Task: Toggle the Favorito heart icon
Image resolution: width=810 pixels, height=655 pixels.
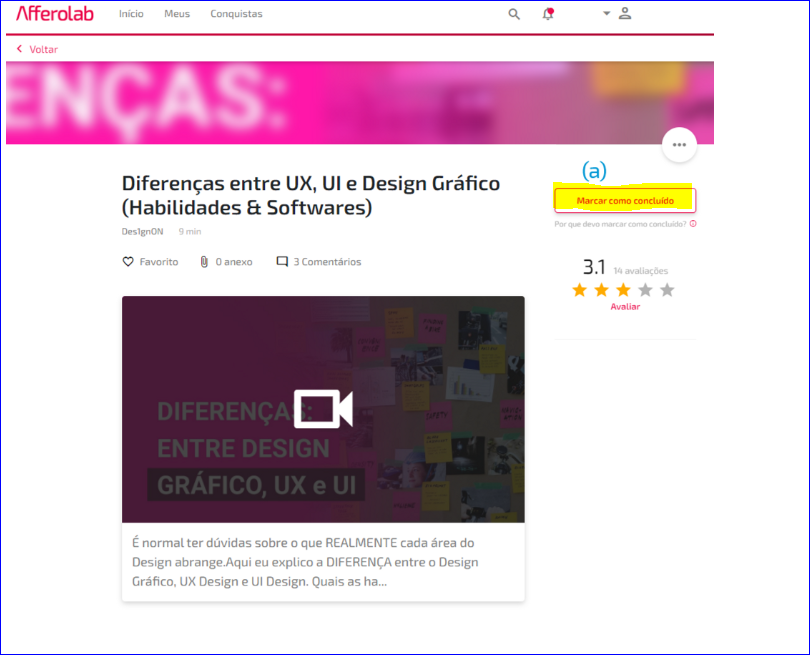Action: 128,262
